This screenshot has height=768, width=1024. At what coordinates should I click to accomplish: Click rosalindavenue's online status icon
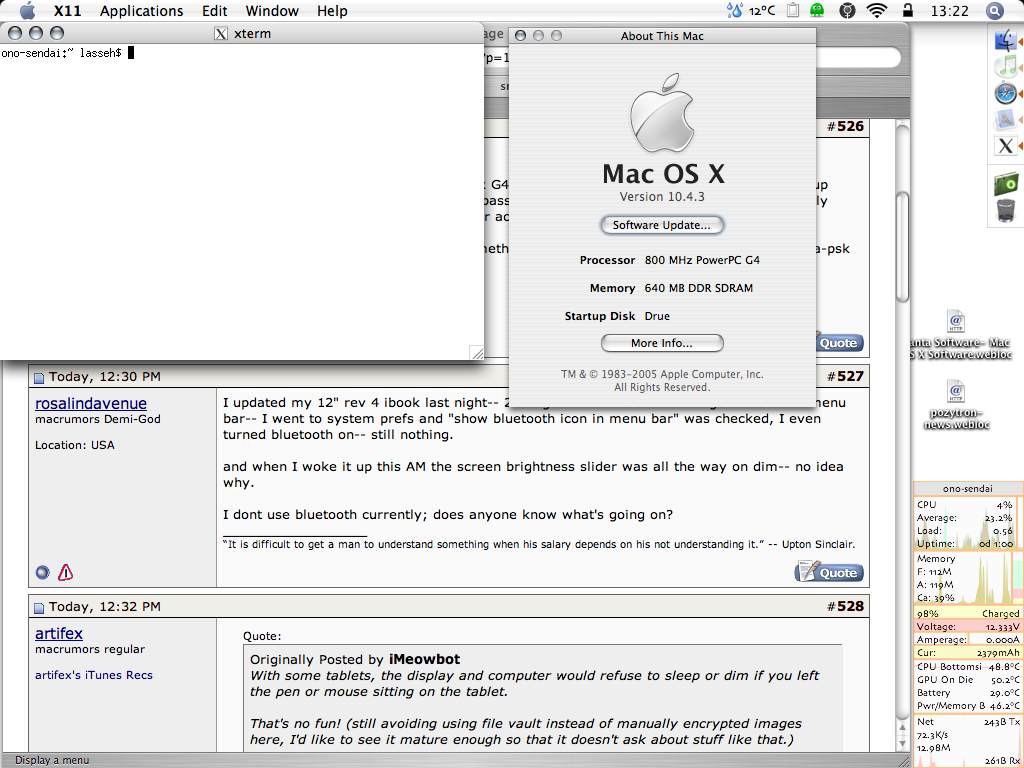[42, 573]
